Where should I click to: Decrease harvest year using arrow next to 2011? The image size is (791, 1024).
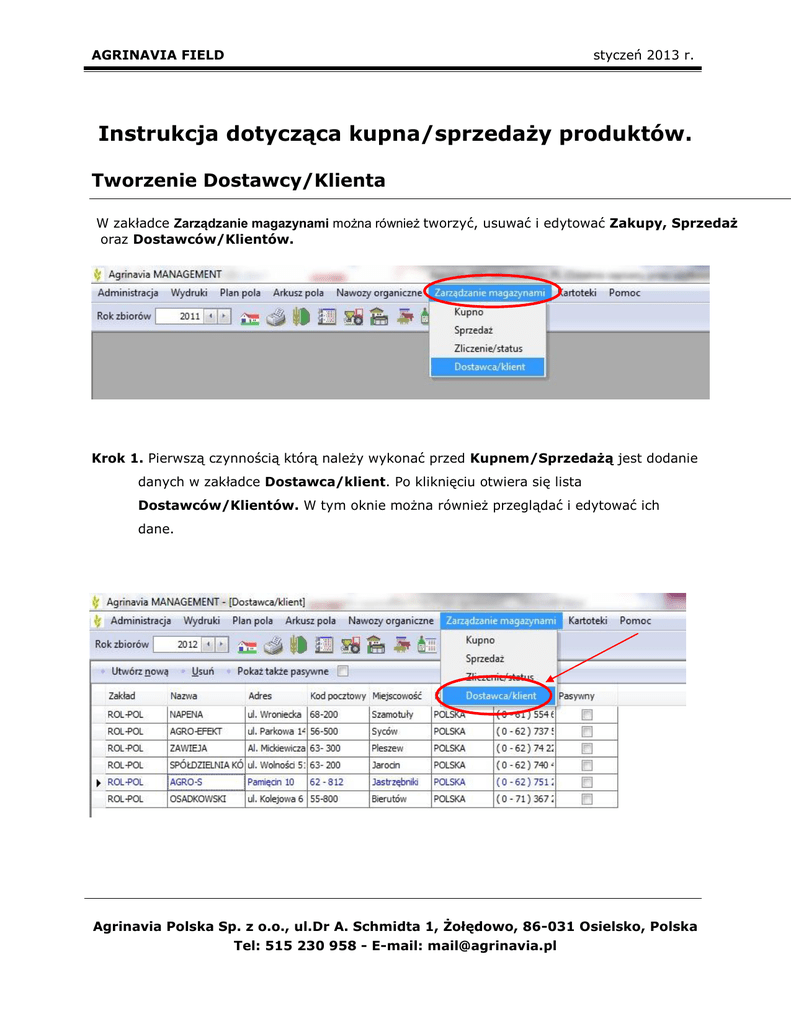point(211,316)
